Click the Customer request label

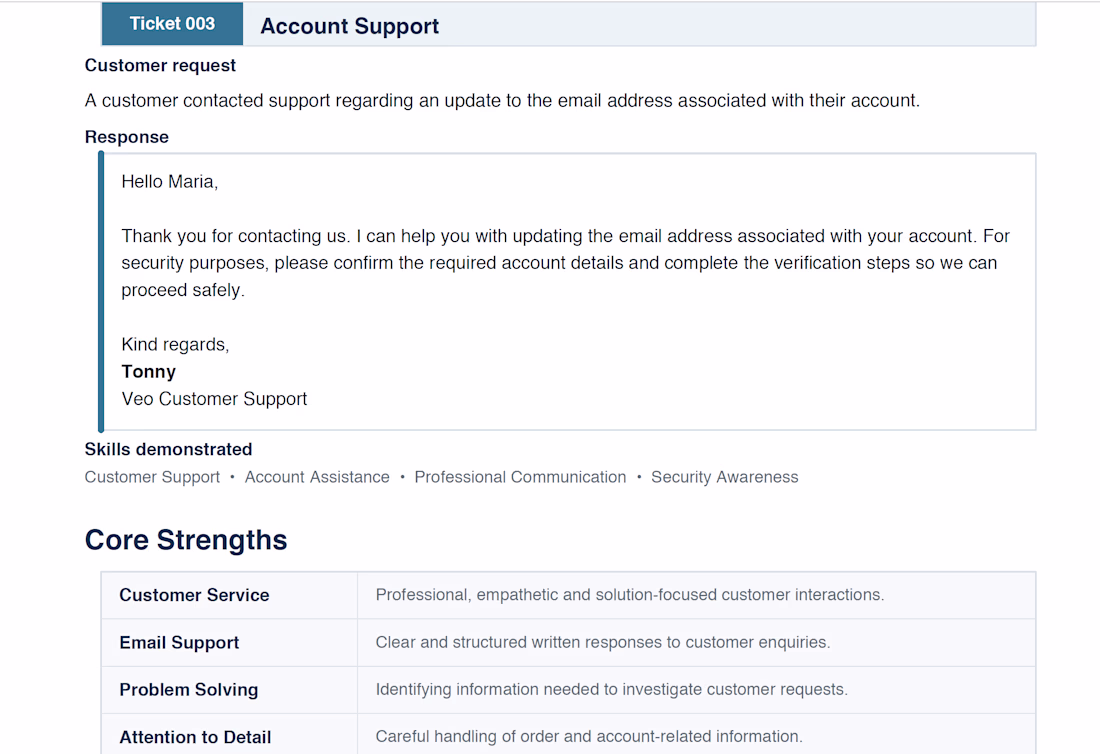pyautogui.click(x=160, y=65)
